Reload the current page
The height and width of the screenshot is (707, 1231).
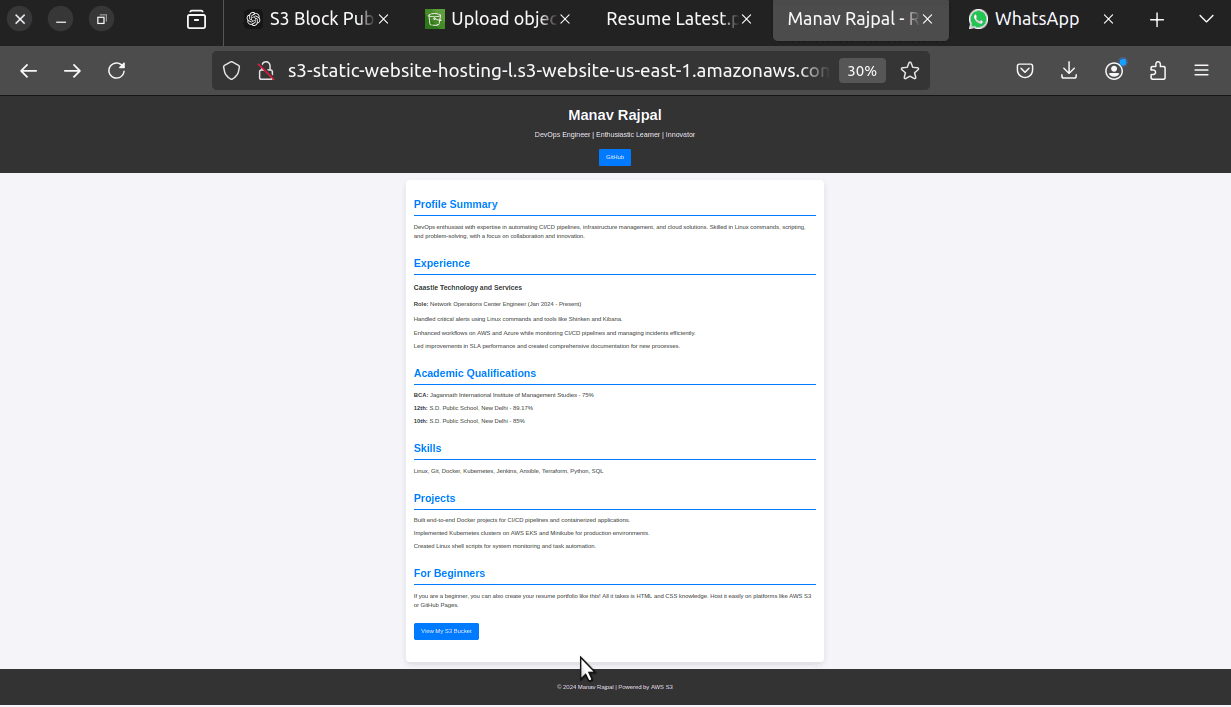117,71
